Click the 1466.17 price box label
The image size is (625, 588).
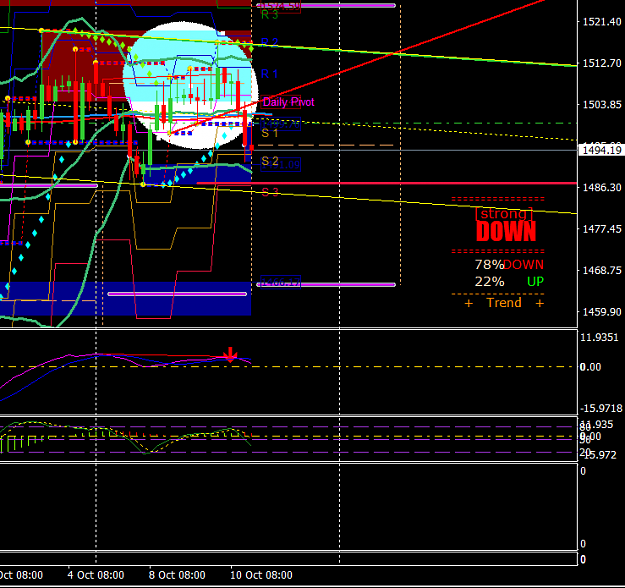click(281, 282)
